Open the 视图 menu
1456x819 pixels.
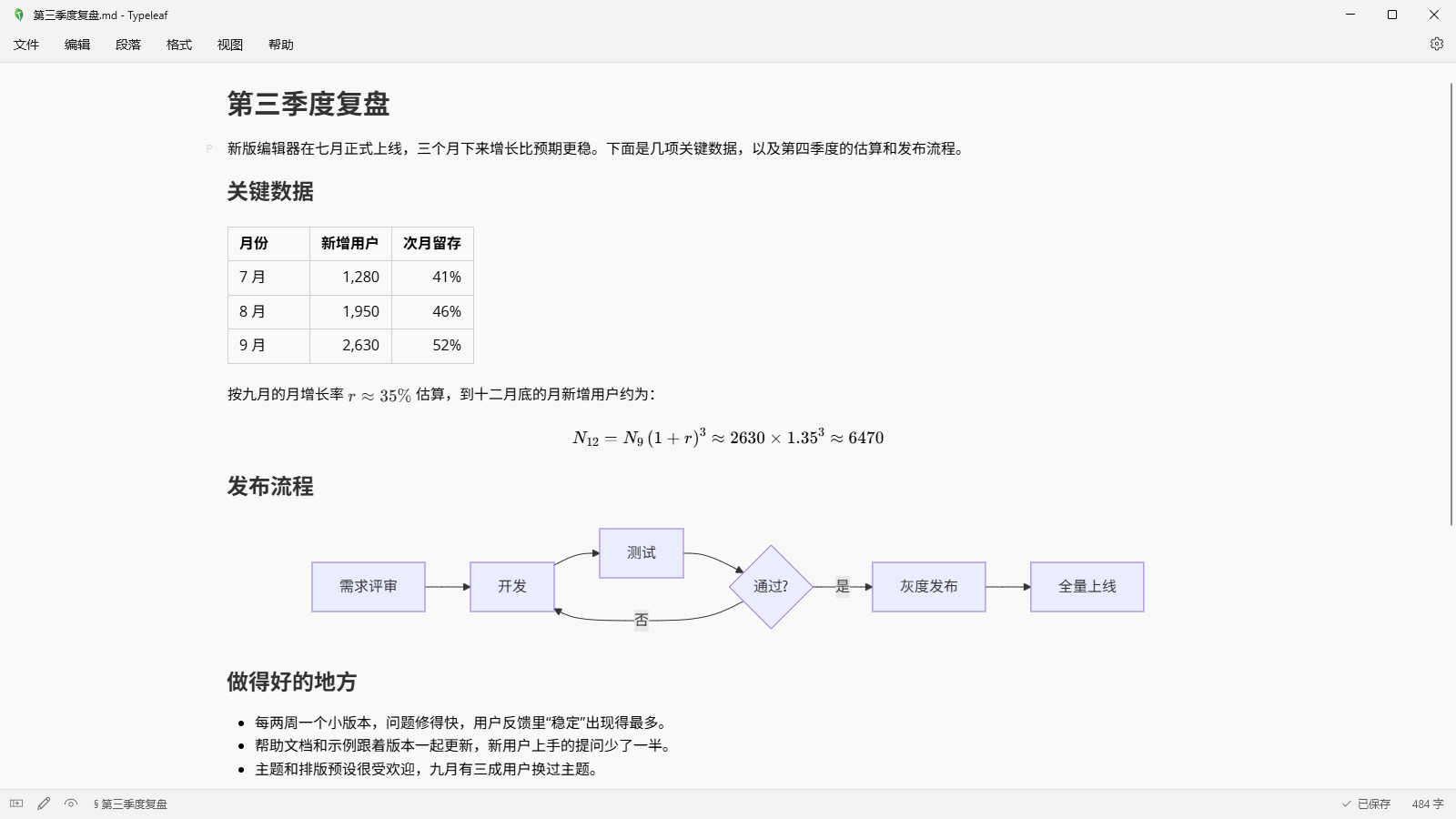pyautogui.click(x=230, y=45)
